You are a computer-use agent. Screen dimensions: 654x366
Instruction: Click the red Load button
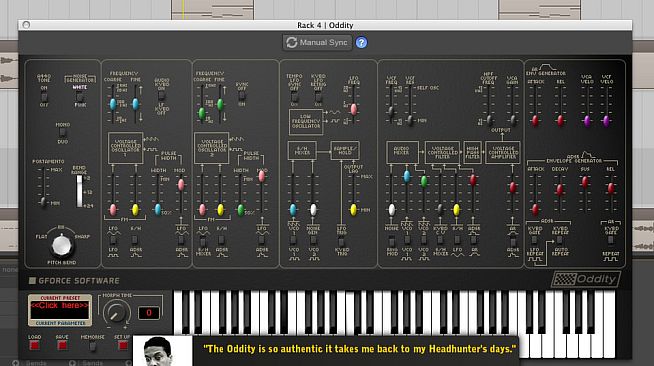click(x=35, y=346)
